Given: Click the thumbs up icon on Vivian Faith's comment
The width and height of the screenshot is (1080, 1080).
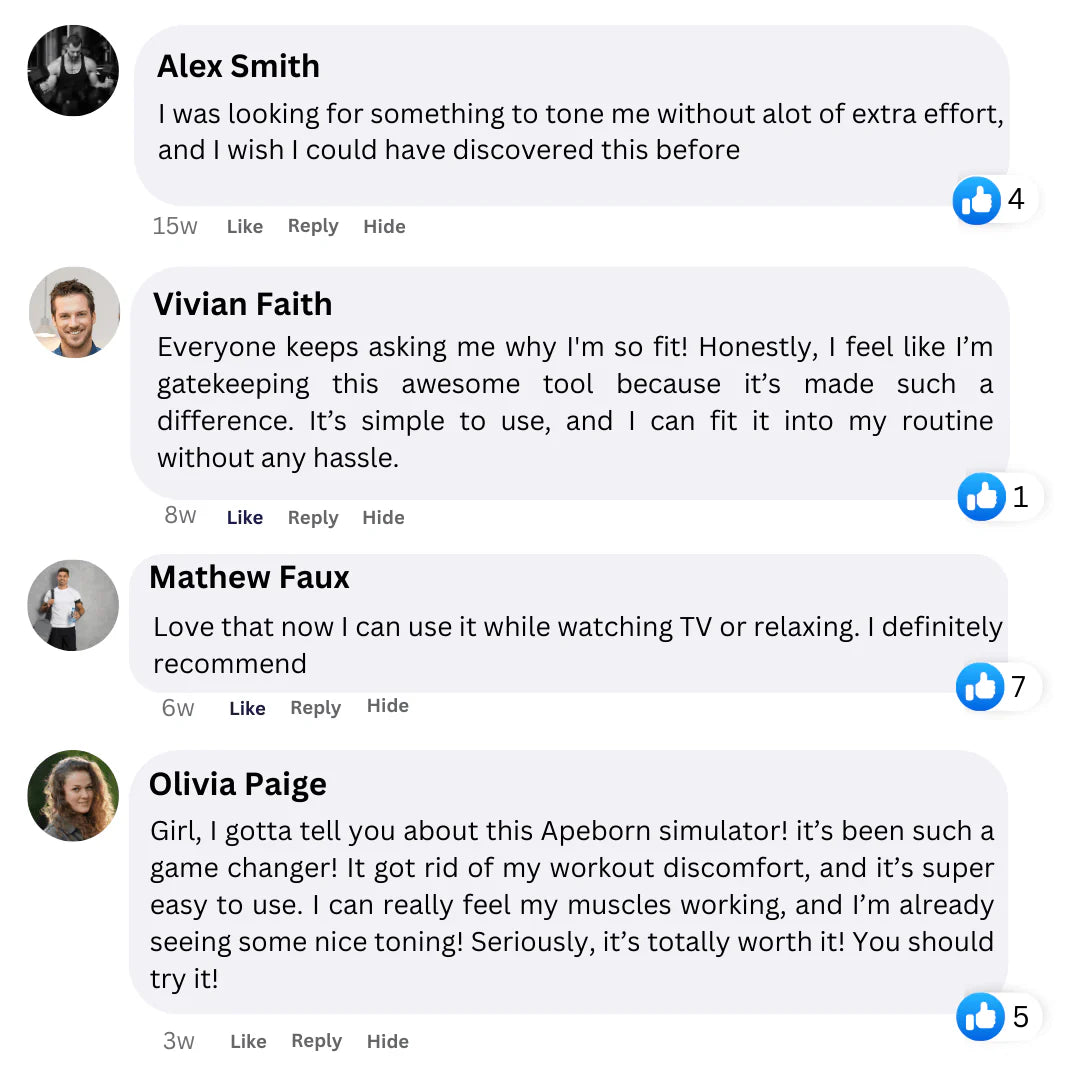Looking at the screenshot, I should [x=980, y=497].
